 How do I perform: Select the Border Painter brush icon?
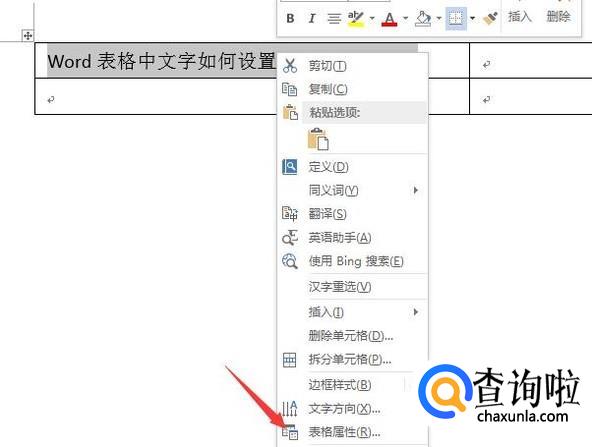coord(490,18)
